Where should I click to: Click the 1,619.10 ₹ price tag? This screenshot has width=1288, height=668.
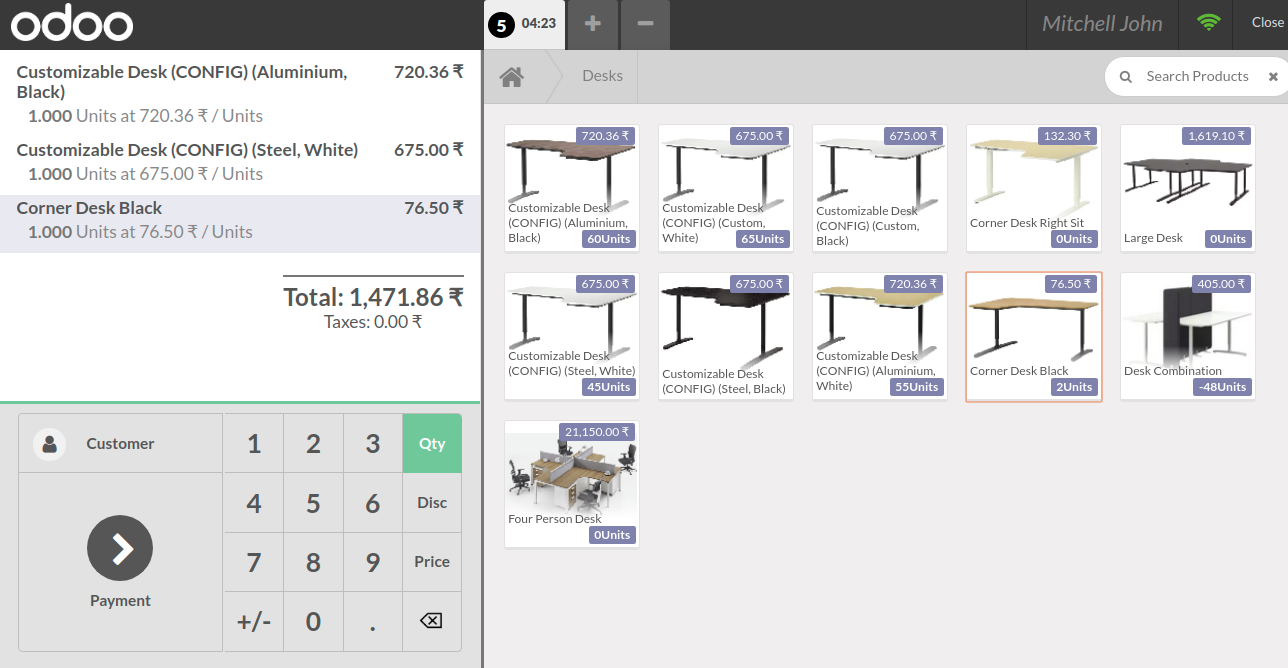1218,136
